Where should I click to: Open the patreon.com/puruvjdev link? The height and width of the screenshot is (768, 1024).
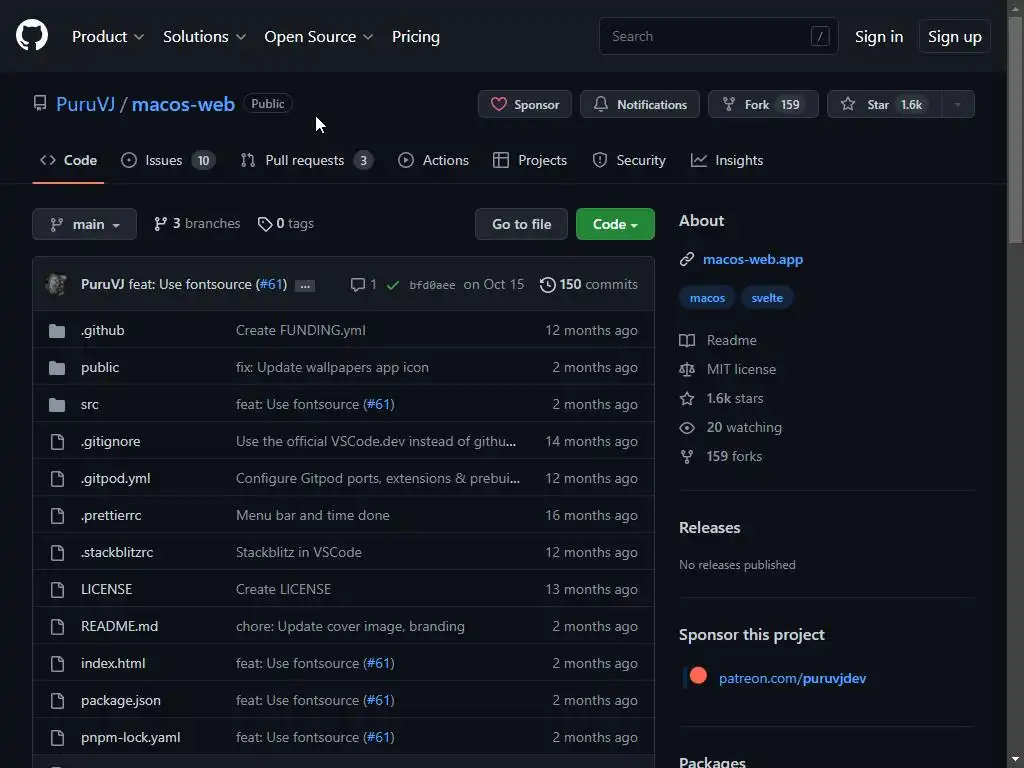792,679
